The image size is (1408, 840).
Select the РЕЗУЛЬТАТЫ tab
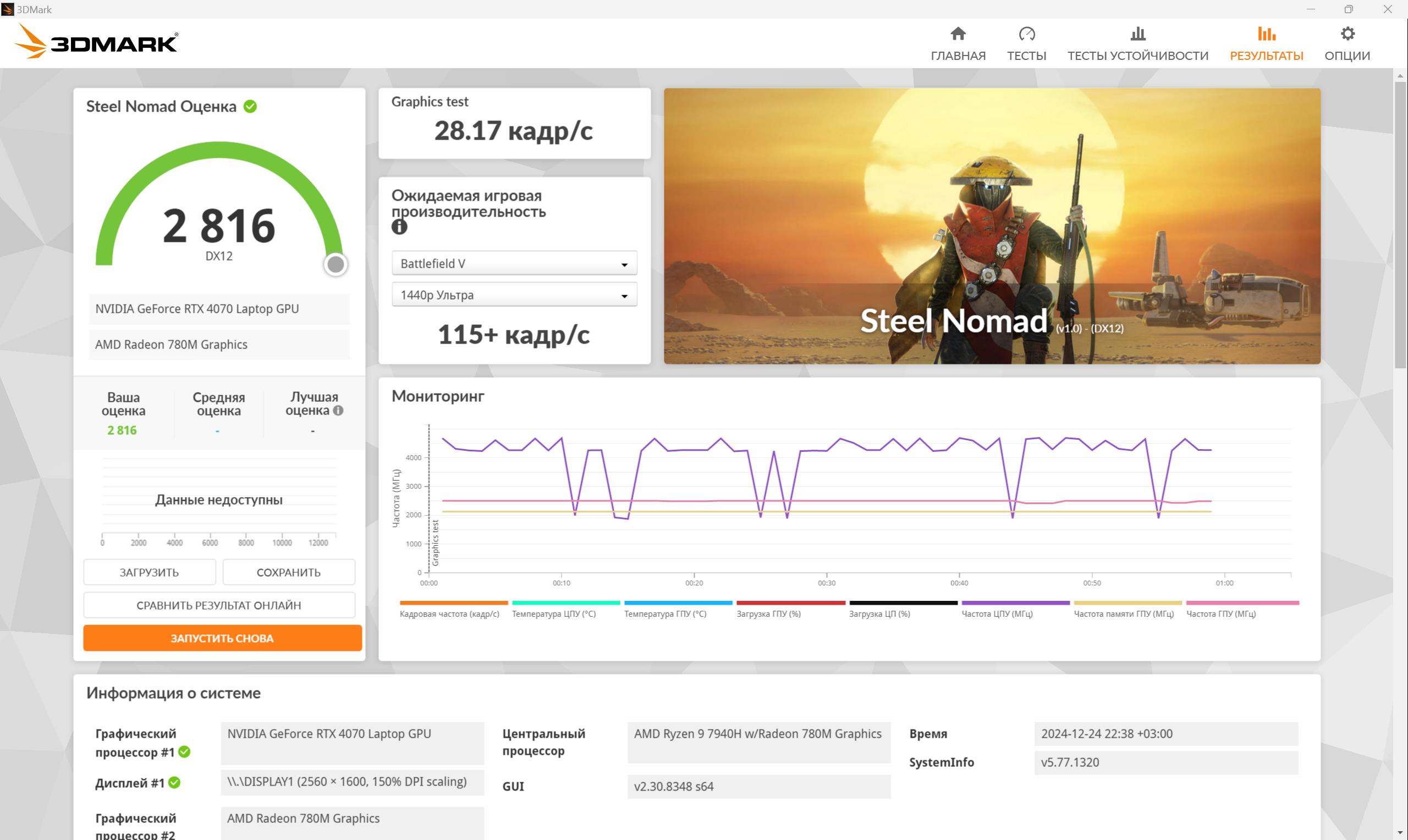click(x=1266, y=43)
